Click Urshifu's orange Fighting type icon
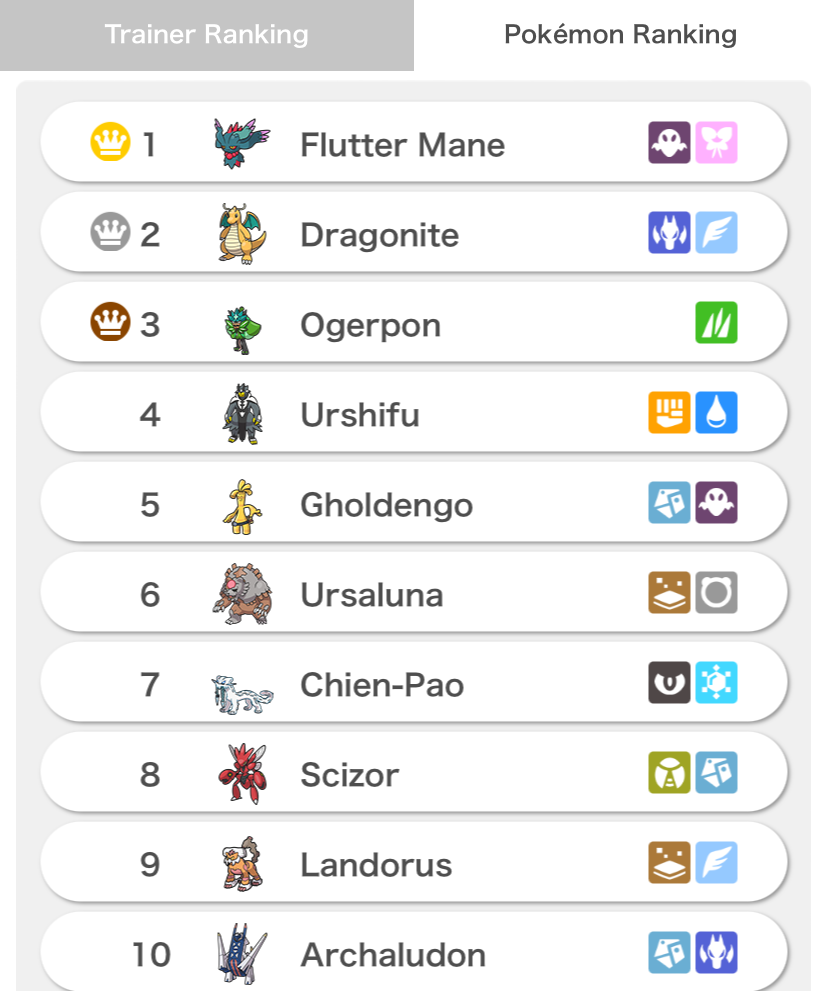828x991 pixels. [669, 413]
